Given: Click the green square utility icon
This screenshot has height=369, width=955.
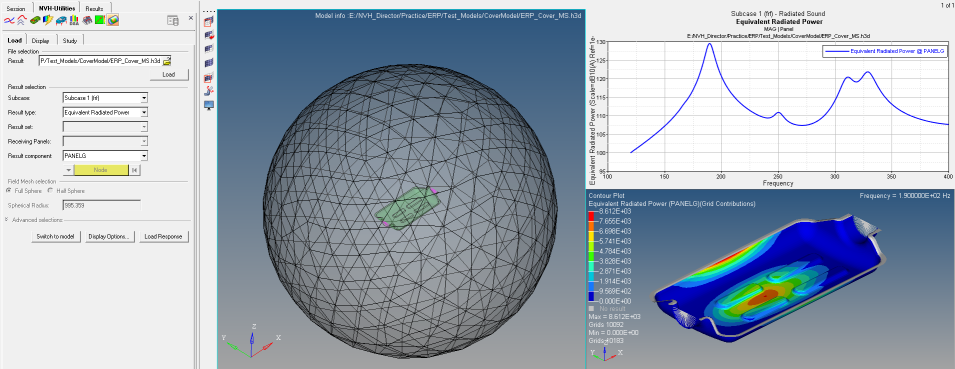Looking at the screenshot, I should (x=100, y=20).
